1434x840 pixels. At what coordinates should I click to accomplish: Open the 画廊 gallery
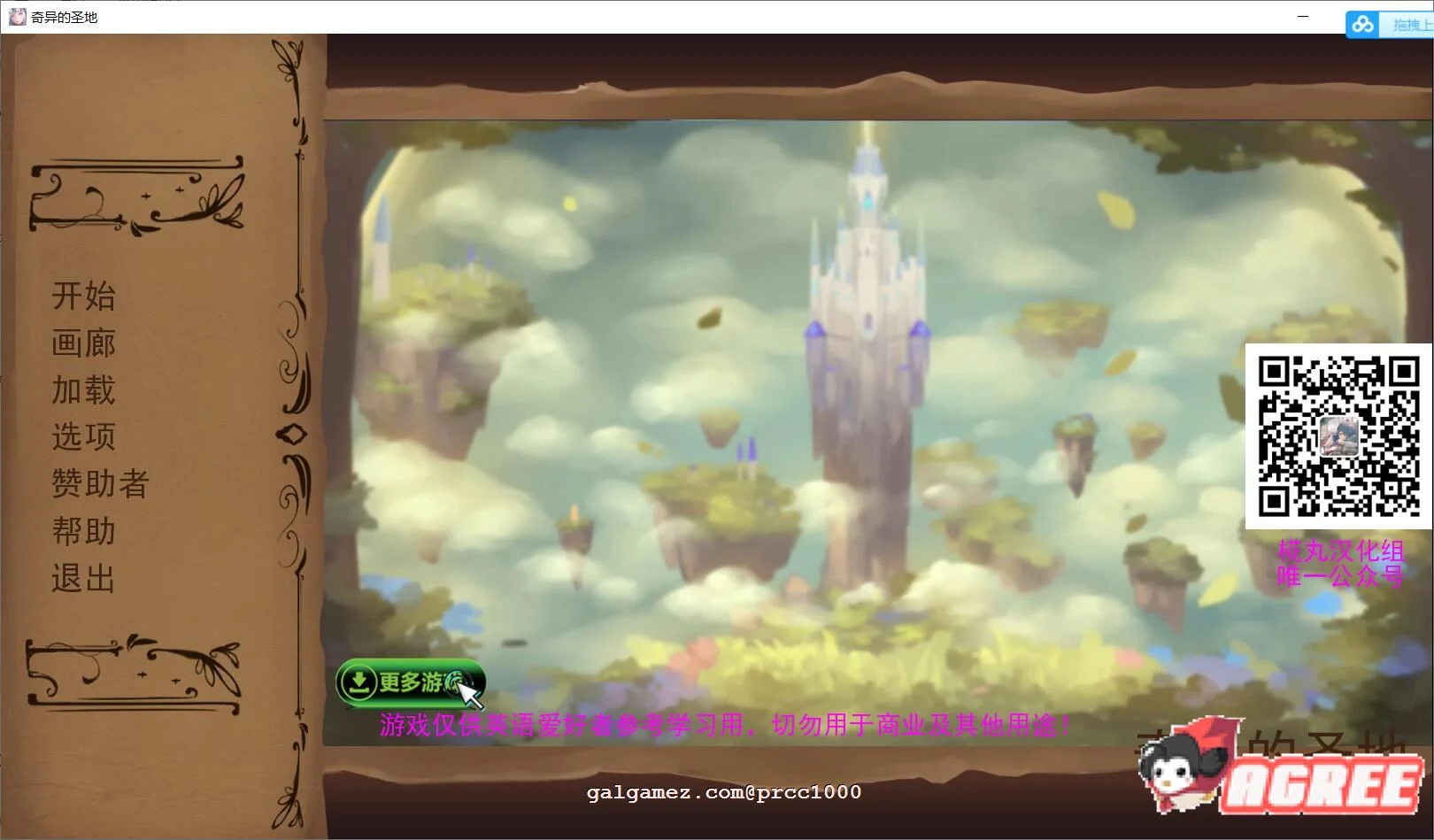(83, 343)
